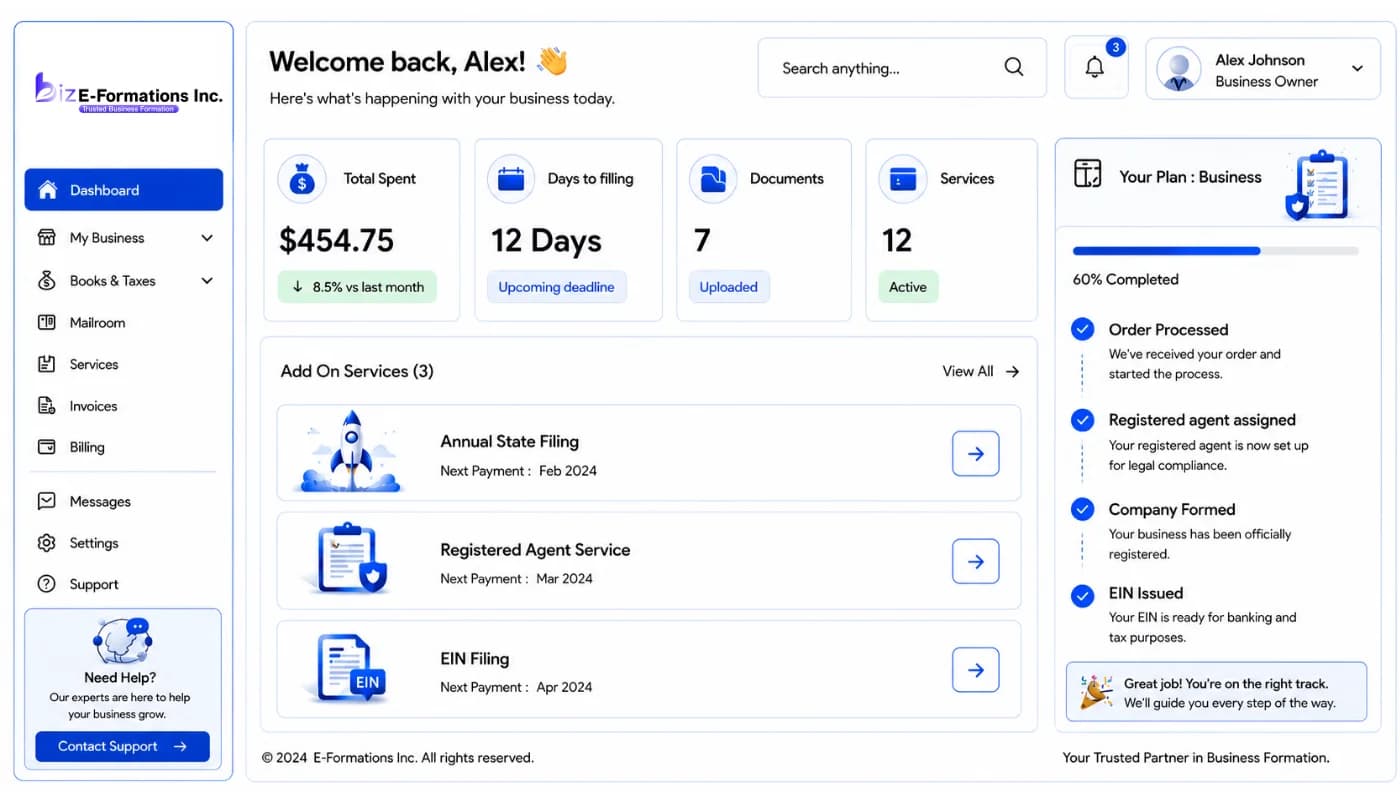
Task: Click the Days to filling calendar icon
Action: tap(511, 179)
